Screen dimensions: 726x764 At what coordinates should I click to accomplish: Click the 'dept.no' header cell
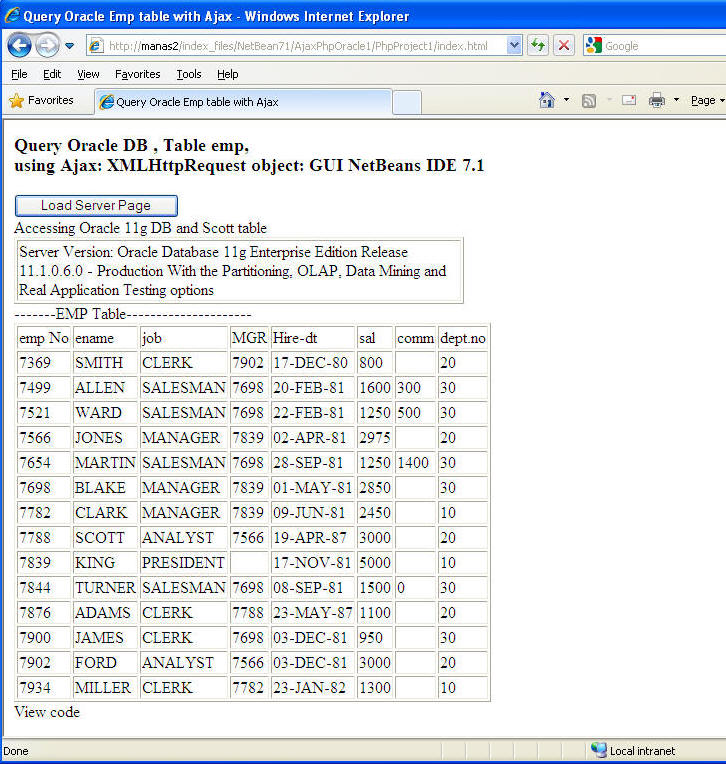[x=463, y=338]
